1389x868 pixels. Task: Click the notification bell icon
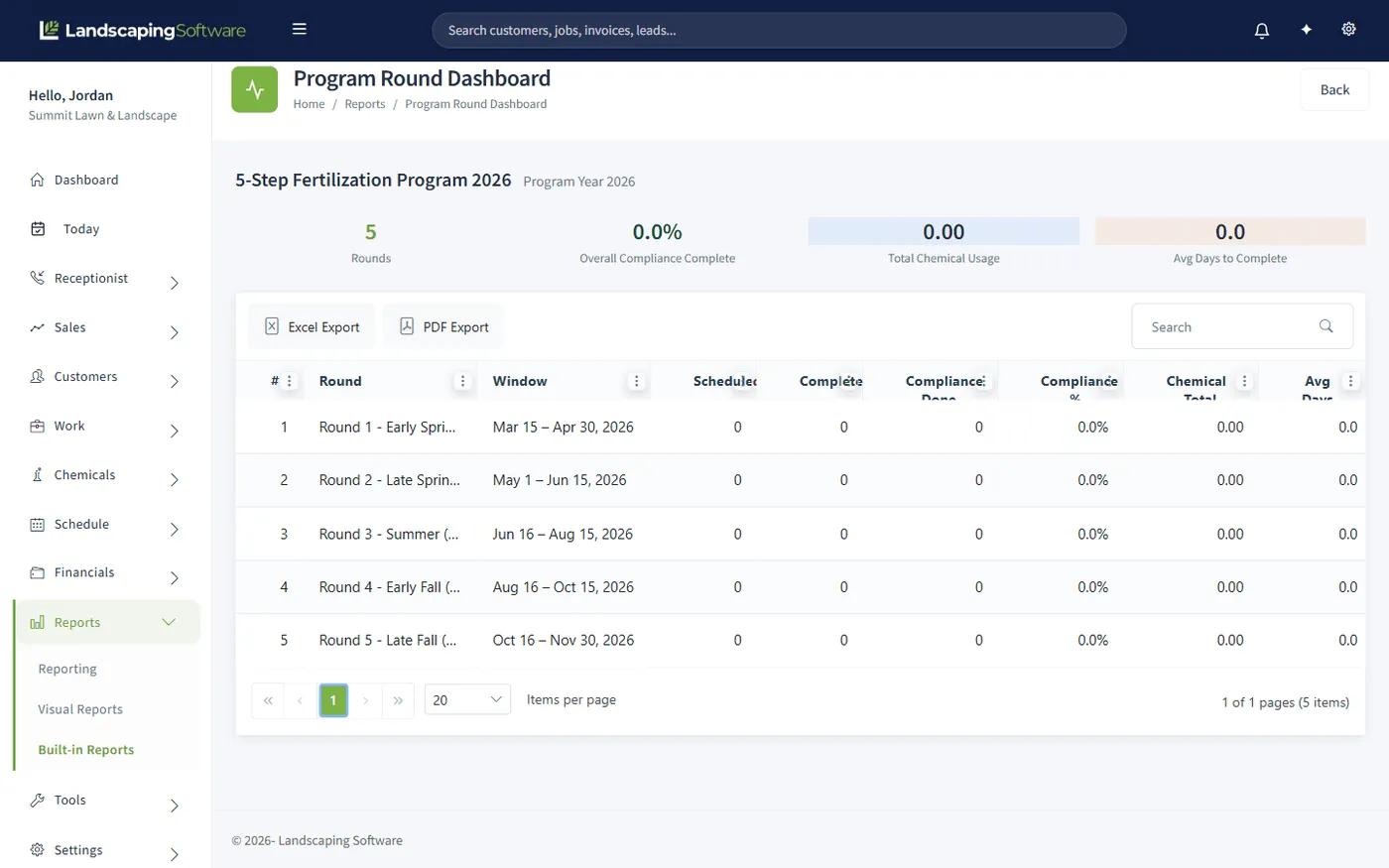tap(1262, 30)
